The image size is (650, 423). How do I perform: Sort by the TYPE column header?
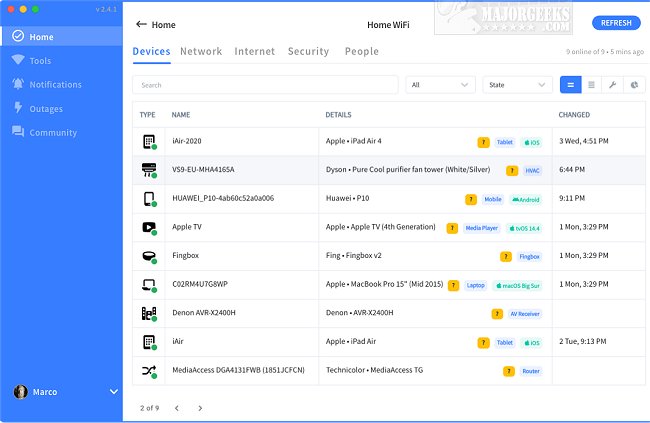[147, 115]
